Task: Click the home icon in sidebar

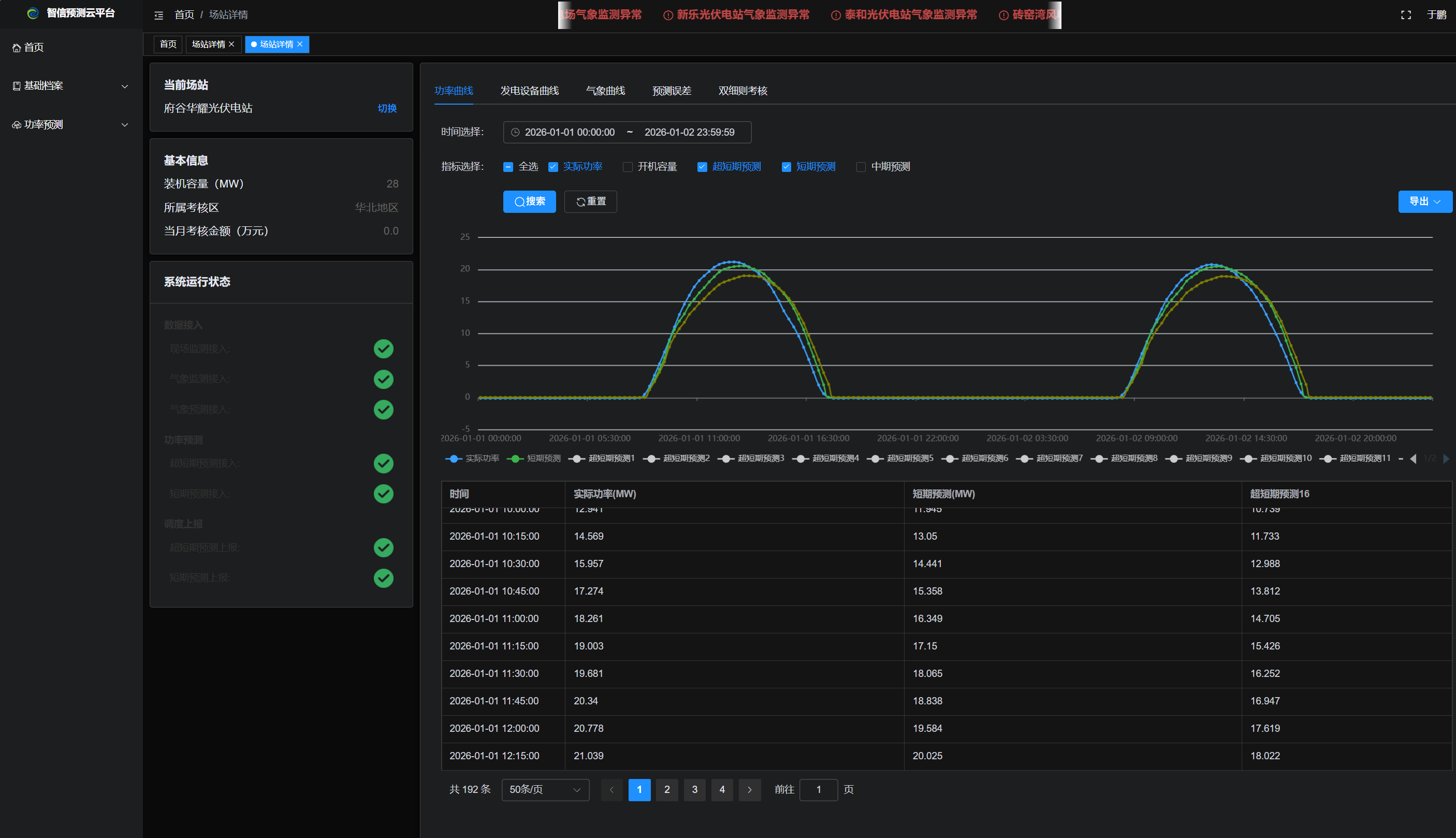Action: click(17, 48)
